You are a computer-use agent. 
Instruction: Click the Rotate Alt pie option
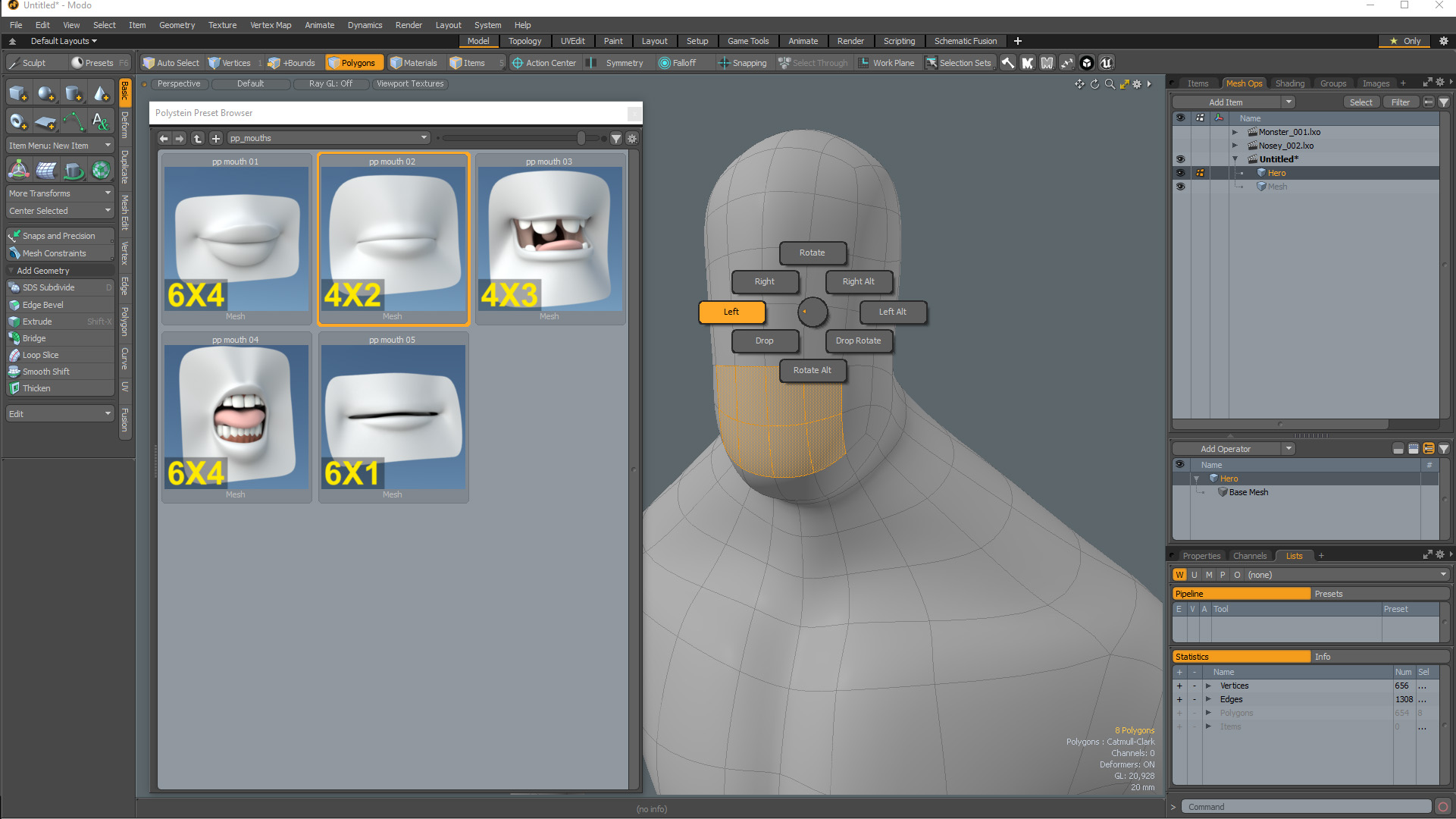coord(813,370)
